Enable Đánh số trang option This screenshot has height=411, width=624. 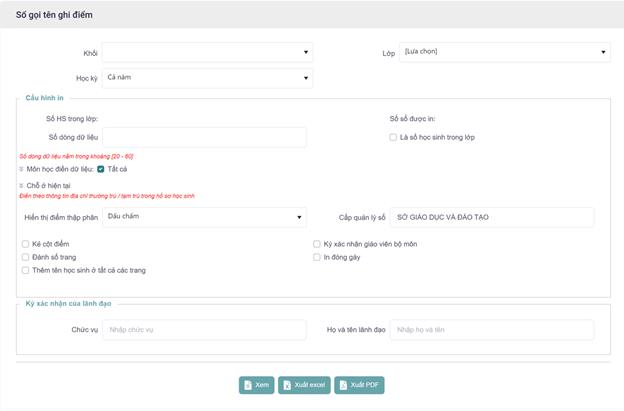pyautogui.click(x=25, y=257)
